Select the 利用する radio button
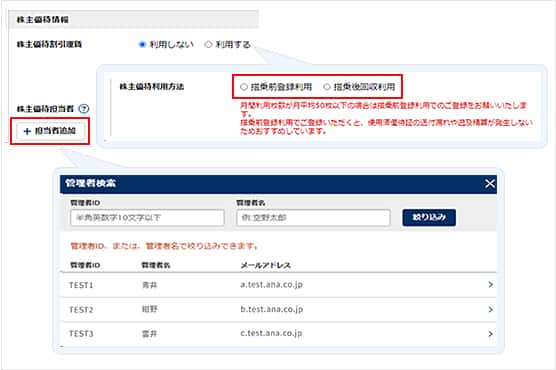The image size is (556, 370). click(x=208, y=44)
